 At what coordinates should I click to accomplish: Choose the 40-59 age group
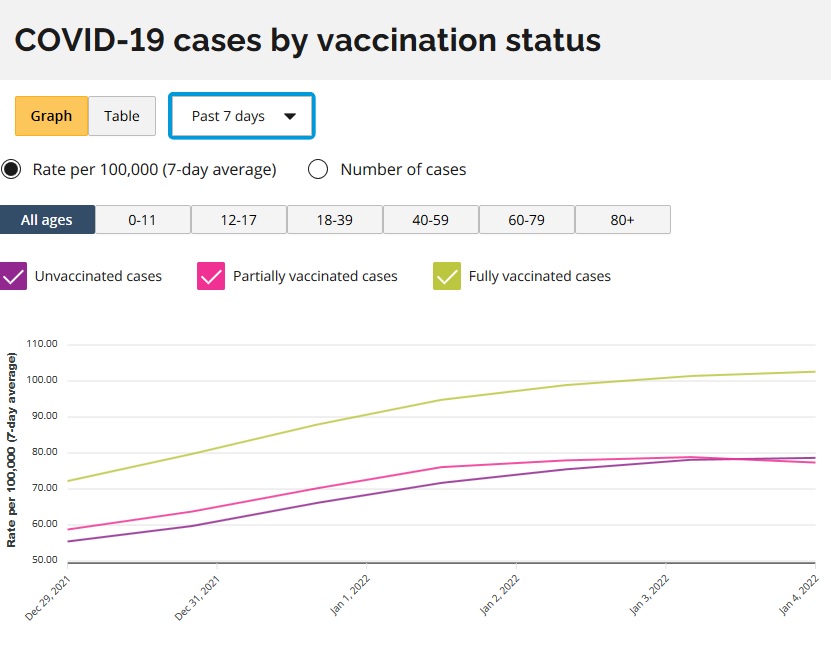[431, 220]
